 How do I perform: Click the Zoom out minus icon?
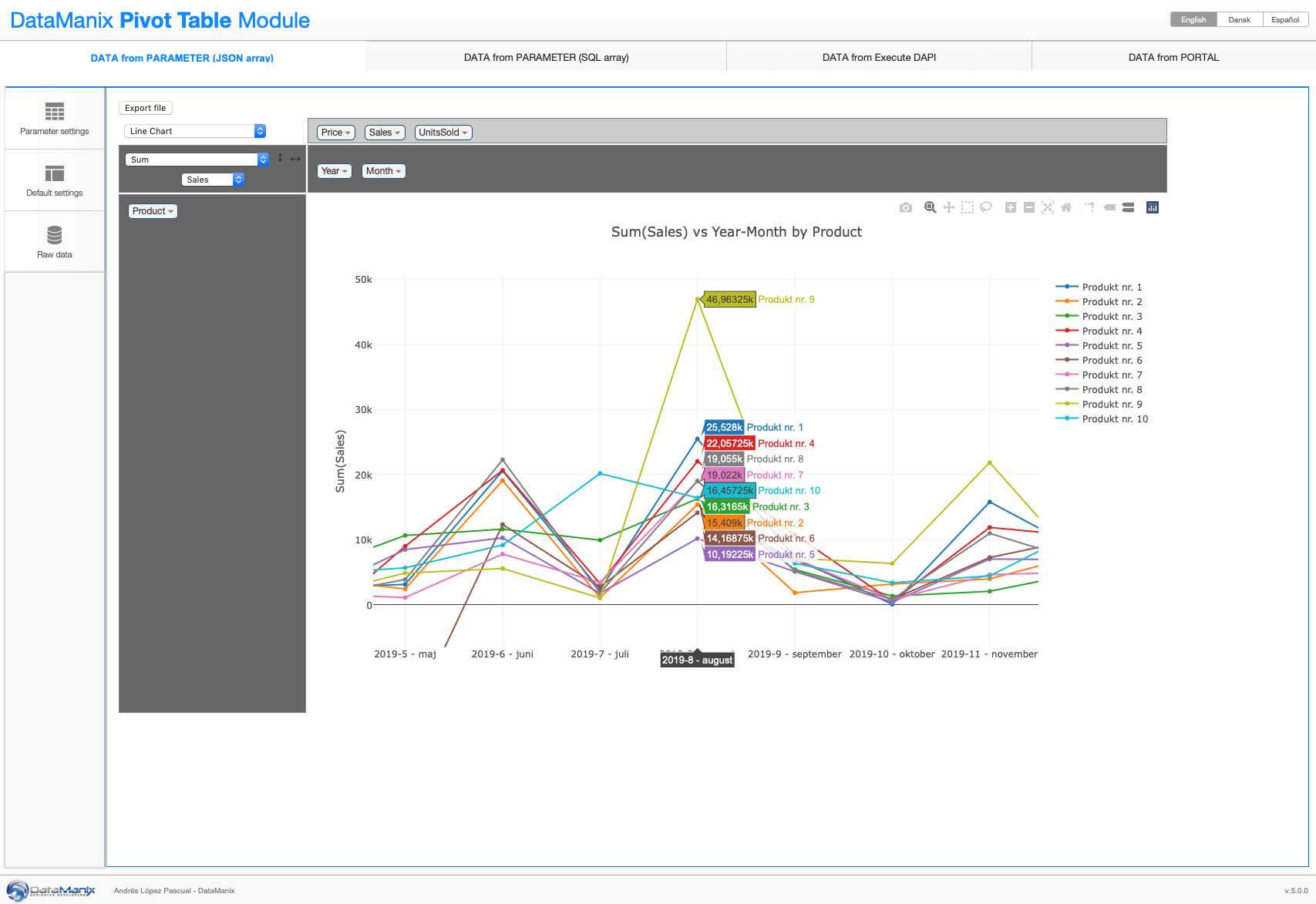[1029, 207]
